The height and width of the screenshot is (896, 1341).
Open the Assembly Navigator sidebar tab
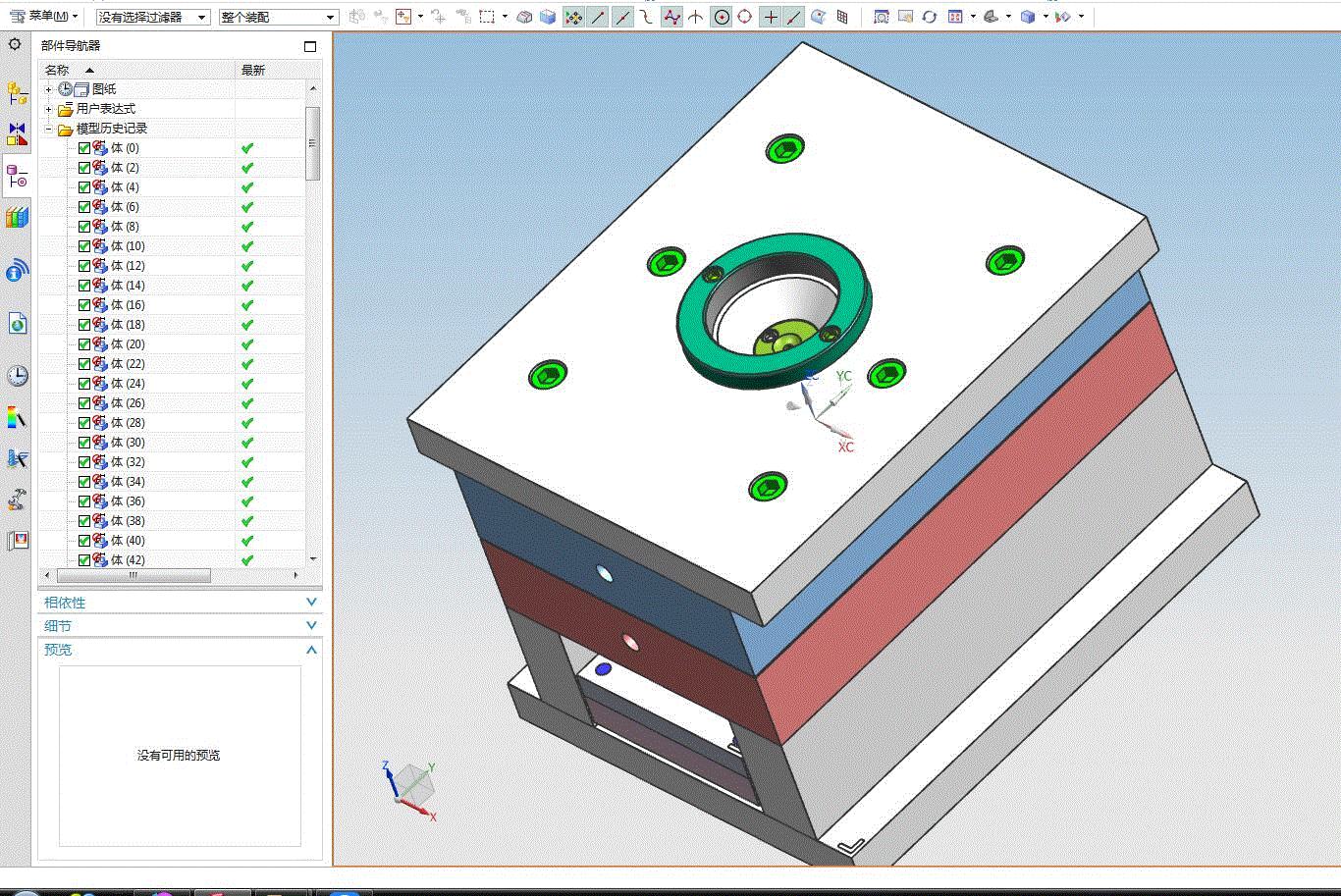point(17,94)
